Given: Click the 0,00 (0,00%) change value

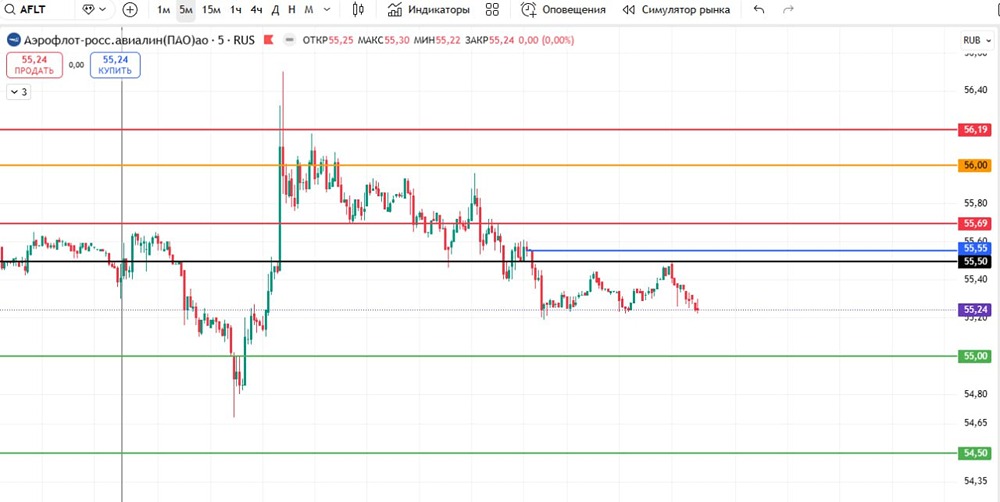Looking at the screenshot, I should 547,40.
